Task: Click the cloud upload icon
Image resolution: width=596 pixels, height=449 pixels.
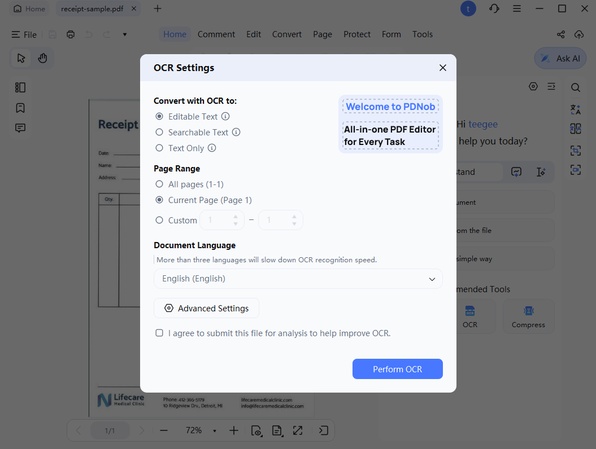Action: tap(579, 35)
